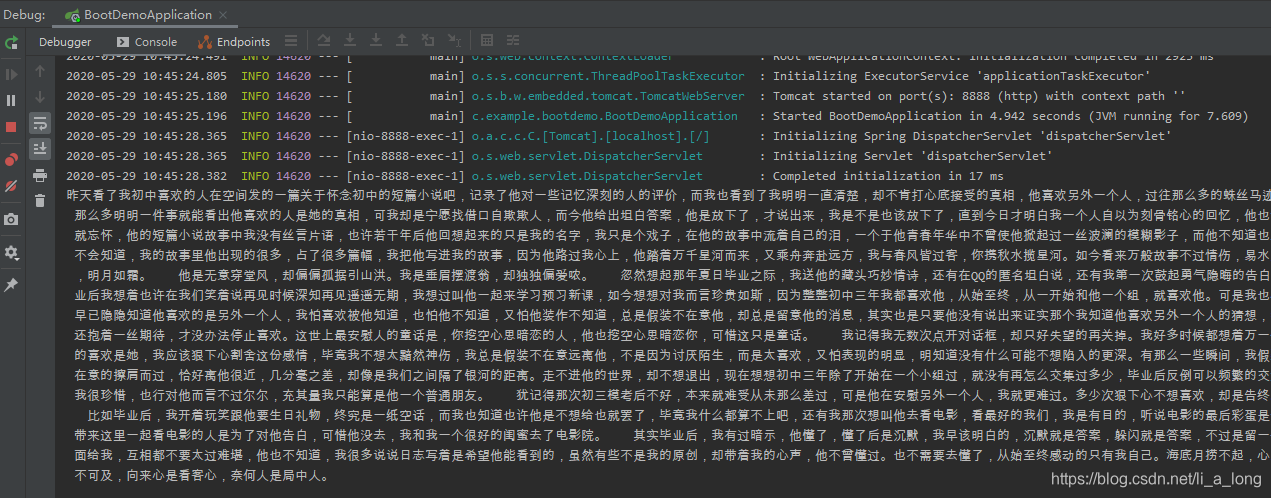1271x498 pixels.
Task: Close the BootDemoApplication debug tab
Action: pos(224,15)
